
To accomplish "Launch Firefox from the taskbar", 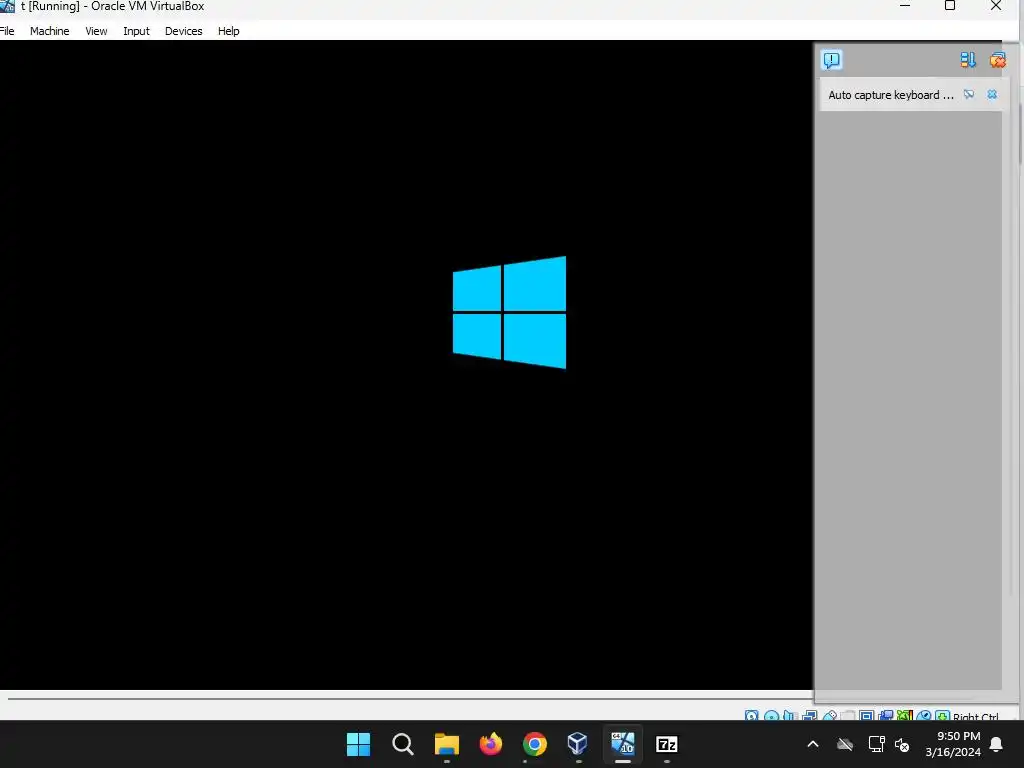I will [490, 744].
